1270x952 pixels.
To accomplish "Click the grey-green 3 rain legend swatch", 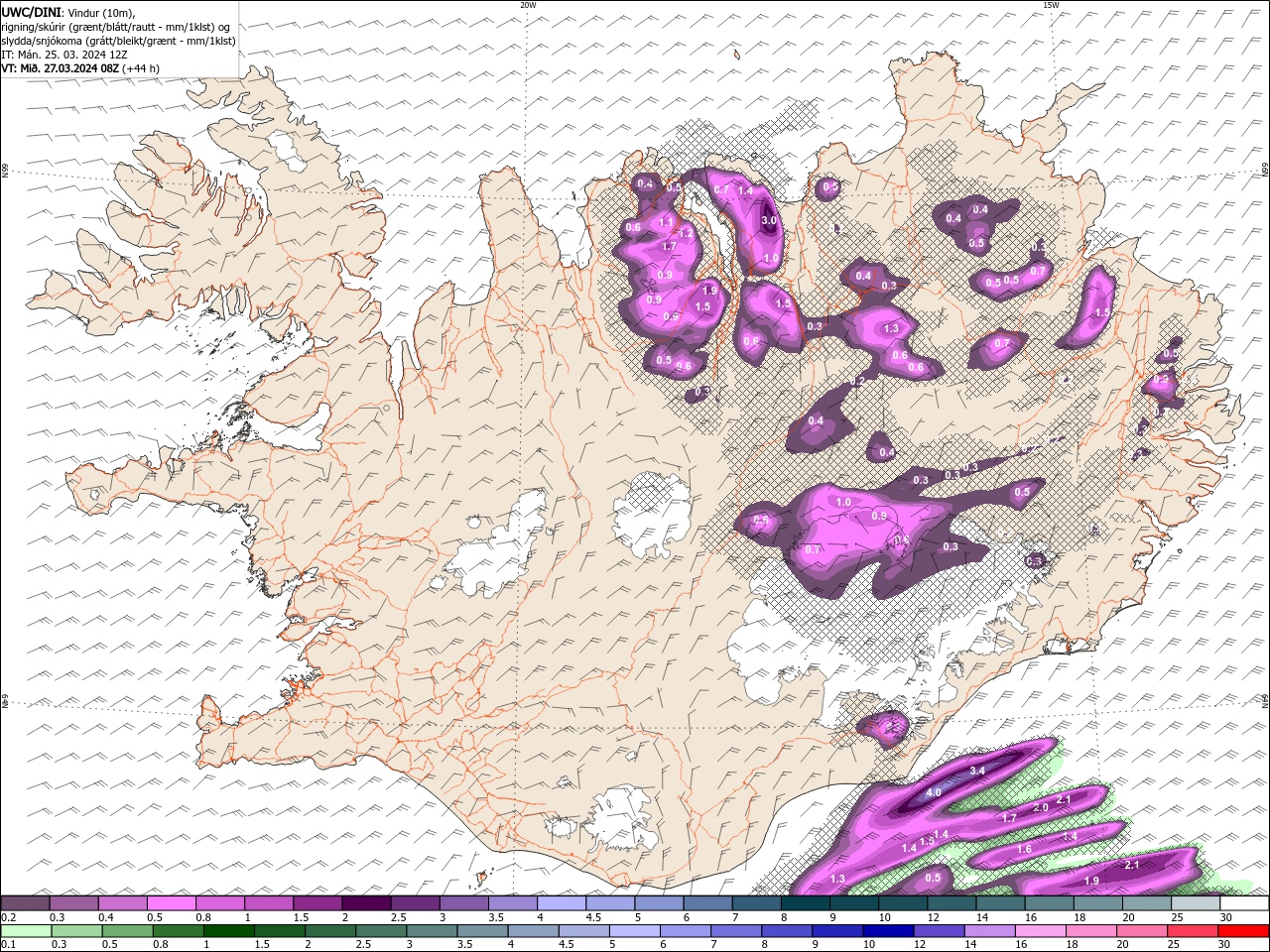I will click(x=433, y=931).
